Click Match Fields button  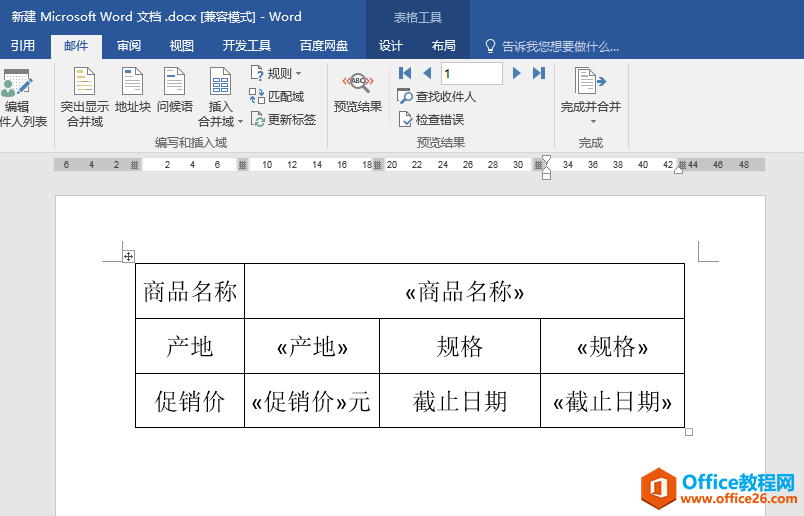tap(277, 97)
